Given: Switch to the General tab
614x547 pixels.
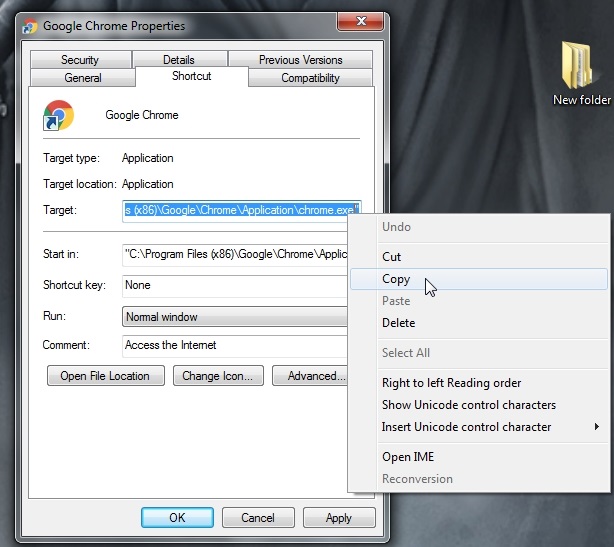Looking at the screenshot, I should [x=83, y=78].
